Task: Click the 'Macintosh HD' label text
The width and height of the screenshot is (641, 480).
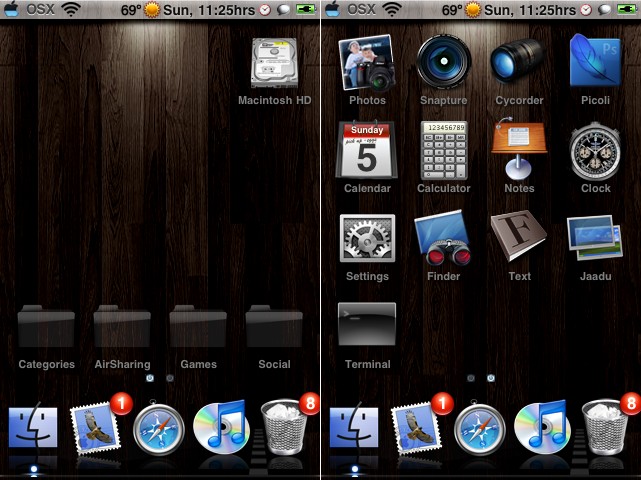Action: (x=274, y=100)
